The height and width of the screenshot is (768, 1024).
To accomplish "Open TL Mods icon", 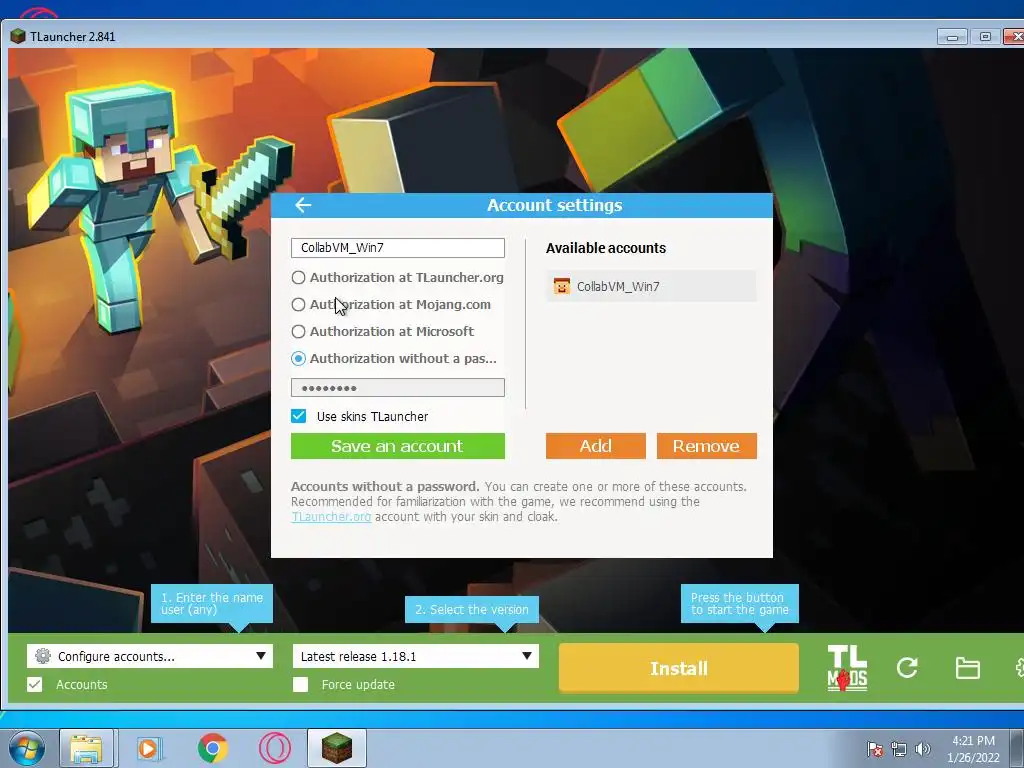I will (847, 668).
